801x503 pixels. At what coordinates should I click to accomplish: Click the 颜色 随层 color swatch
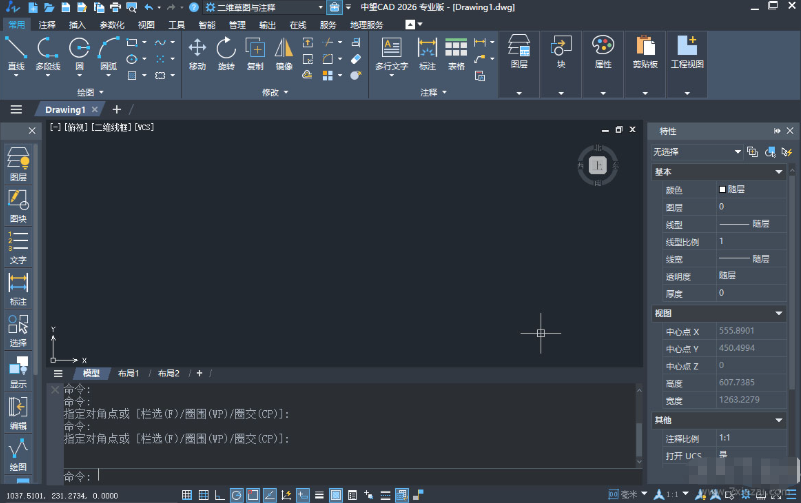tap(722, 189)
